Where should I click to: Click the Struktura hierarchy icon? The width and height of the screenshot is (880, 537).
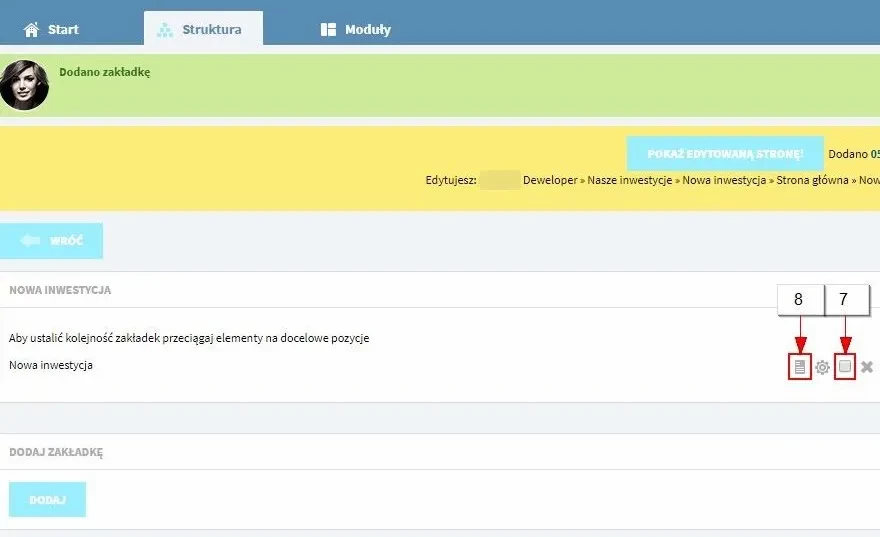(x=164, y=30)
